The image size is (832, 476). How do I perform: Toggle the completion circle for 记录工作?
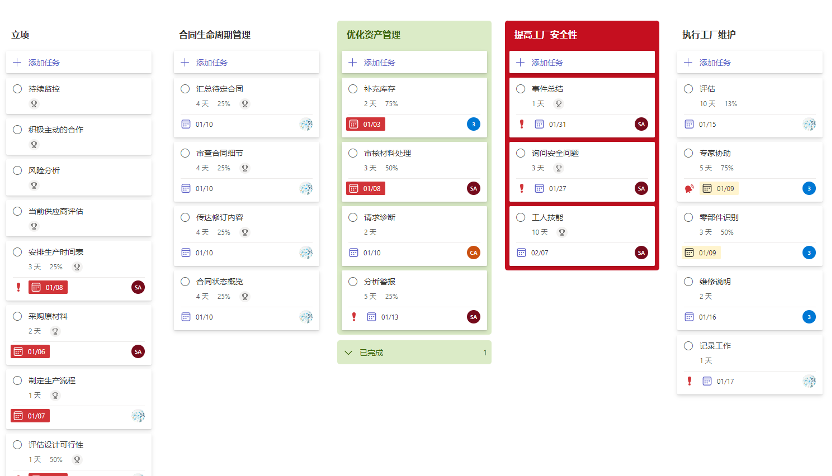point(688,345)
